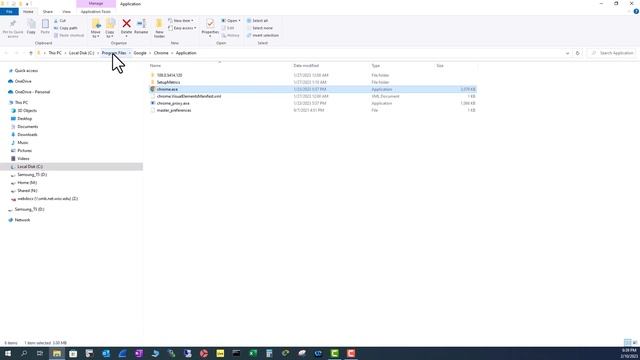Click the Up one level arrow

(x=31, y=53)
